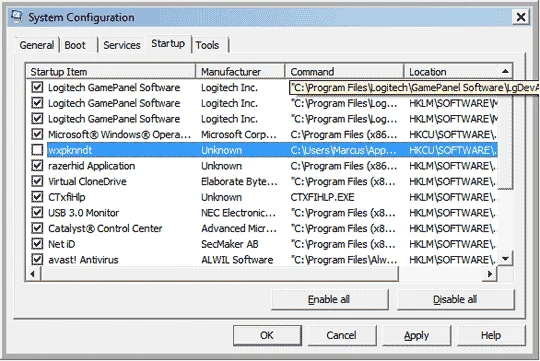Image resolution: width=540 pixels, height=361 pixels.
Task: Disable avast! Antivirus startup checkbox
Action: [x=37, y=259]
